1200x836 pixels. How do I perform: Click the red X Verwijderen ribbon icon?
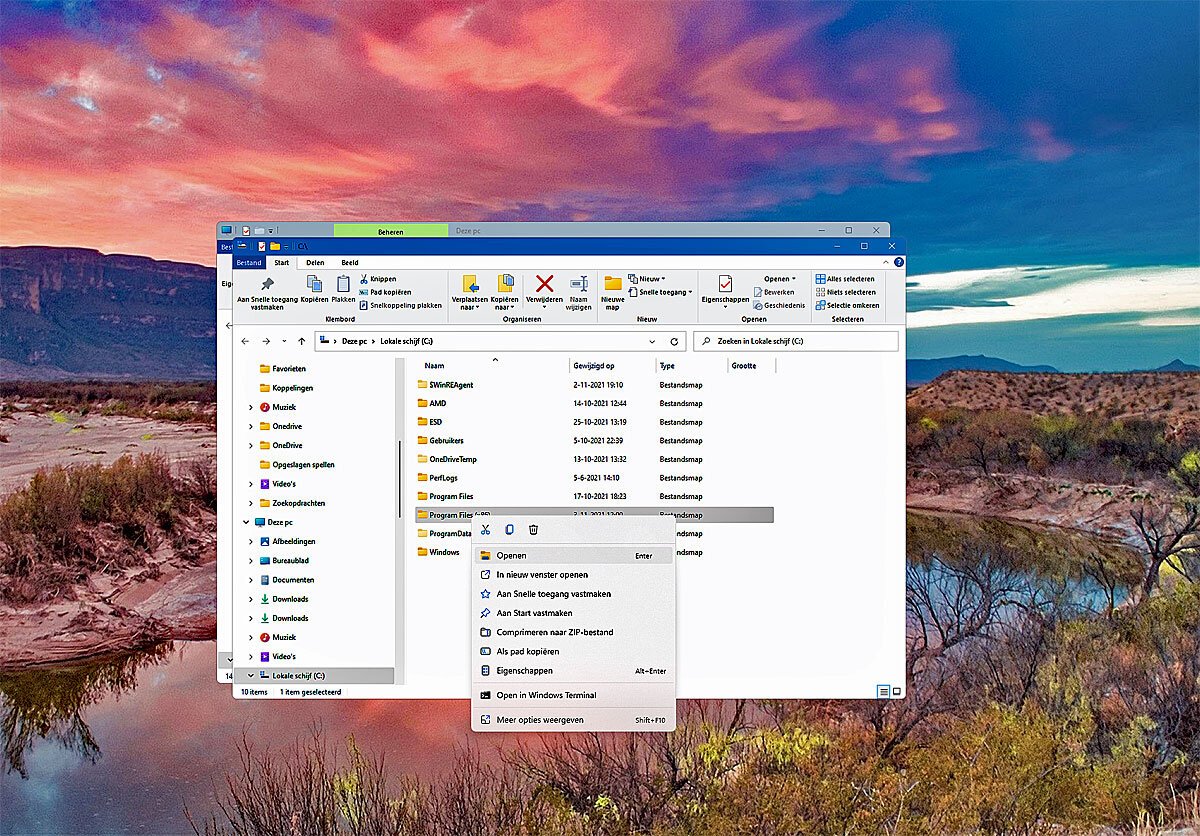coord(544,285)
